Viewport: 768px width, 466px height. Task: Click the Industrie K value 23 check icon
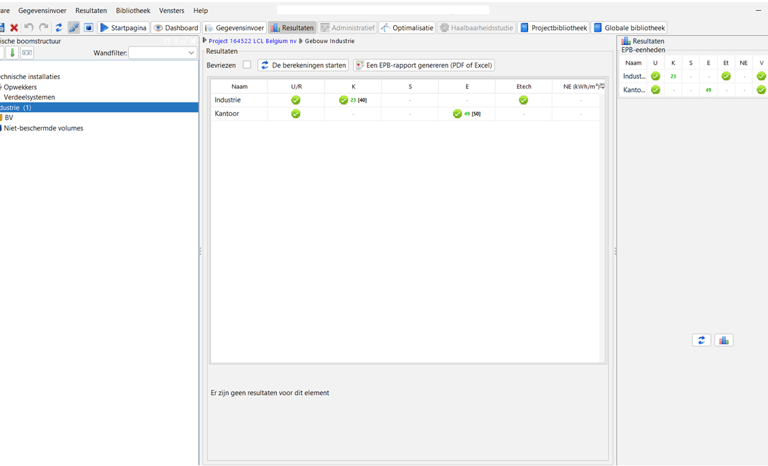(343, 100)
